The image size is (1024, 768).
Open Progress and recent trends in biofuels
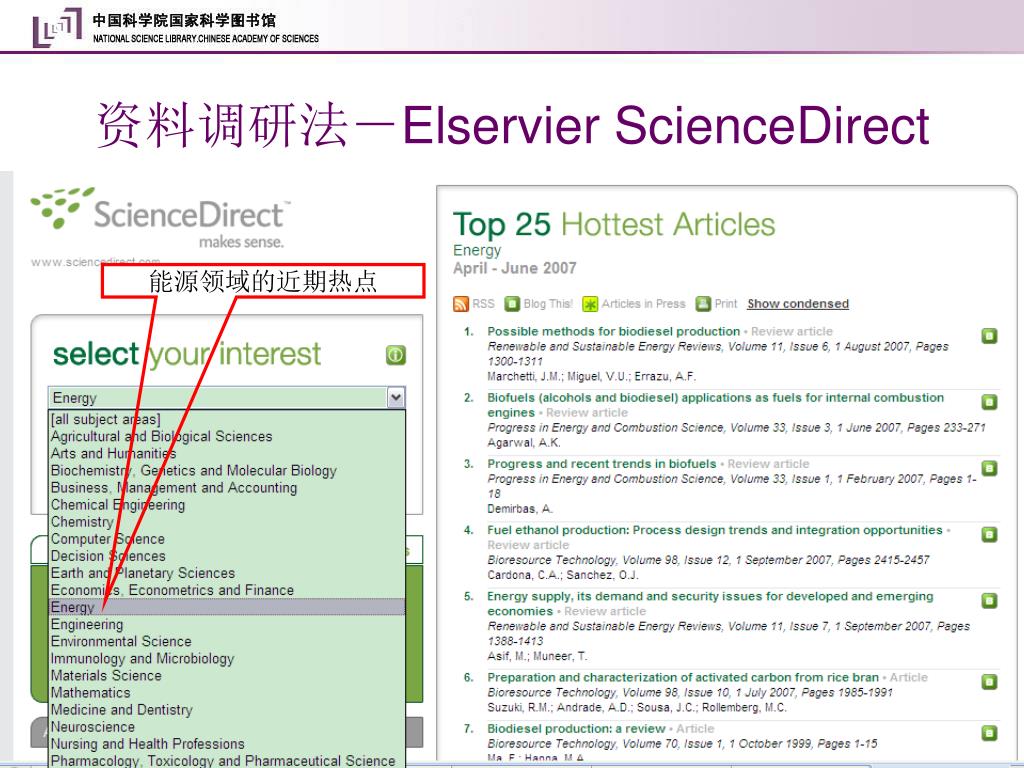click(601, 464)
